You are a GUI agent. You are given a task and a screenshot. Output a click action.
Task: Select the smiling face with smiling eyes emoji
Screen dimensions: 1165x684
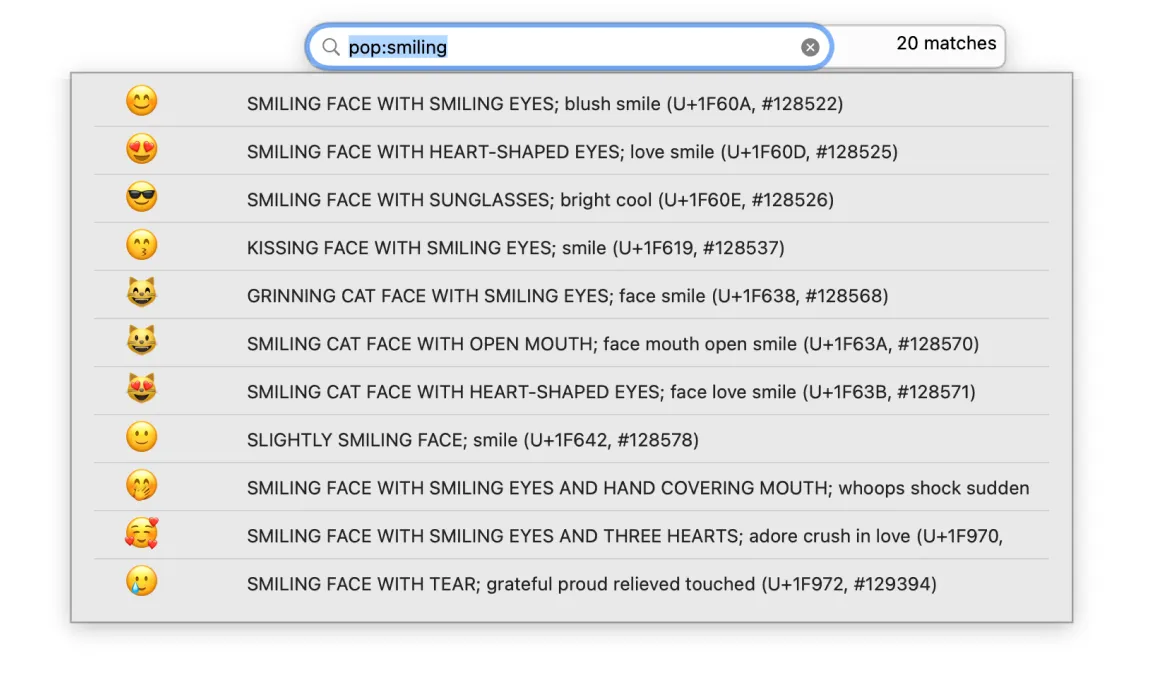(x=142, y=102)
